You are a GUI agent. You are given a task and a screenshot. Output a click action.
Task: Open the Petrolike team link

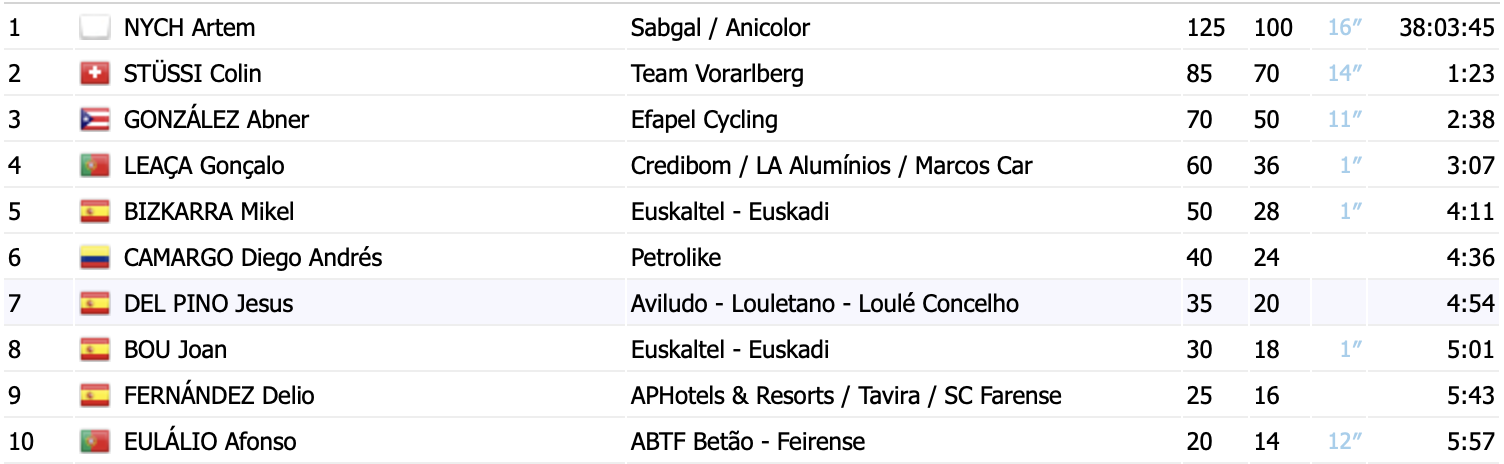coord(676,258)
